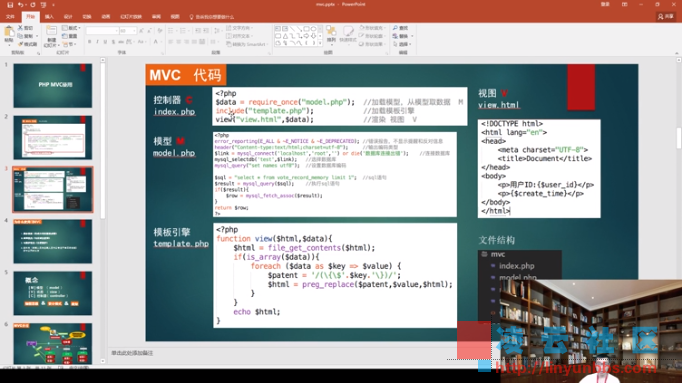This screenshot has height=383, width=682.
Task: Open the Share (共享) button
Action: (666, 17)
